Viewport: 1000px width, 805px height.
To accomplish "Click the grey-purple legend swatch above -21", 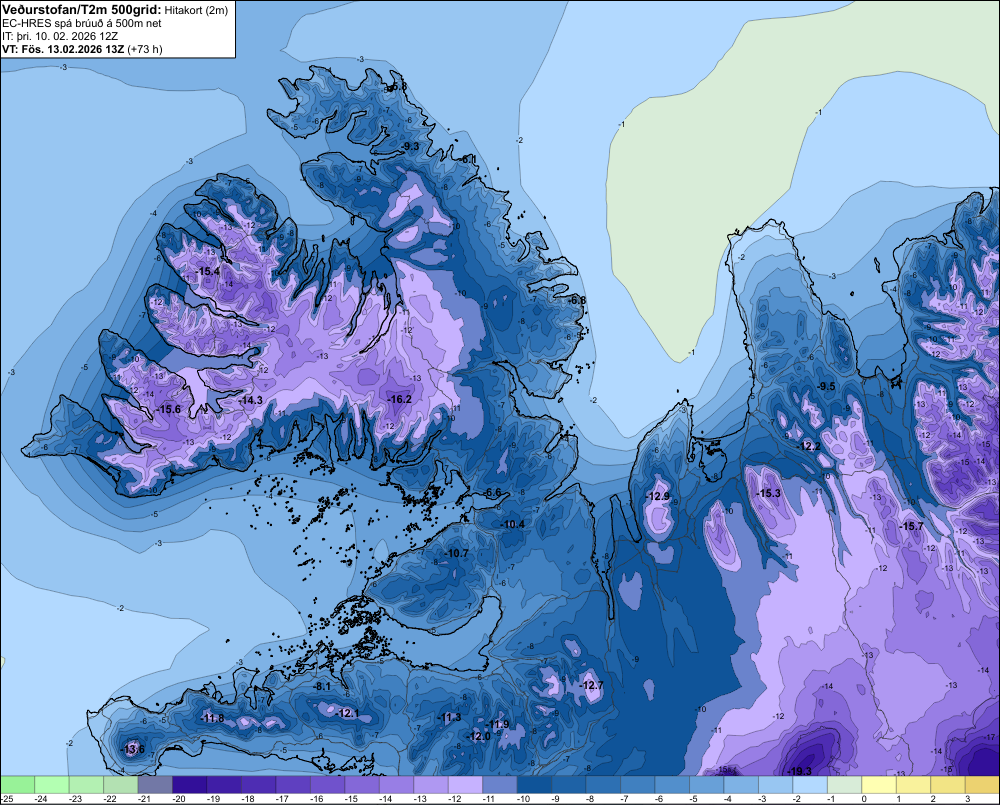I will (x=155, y=784).
